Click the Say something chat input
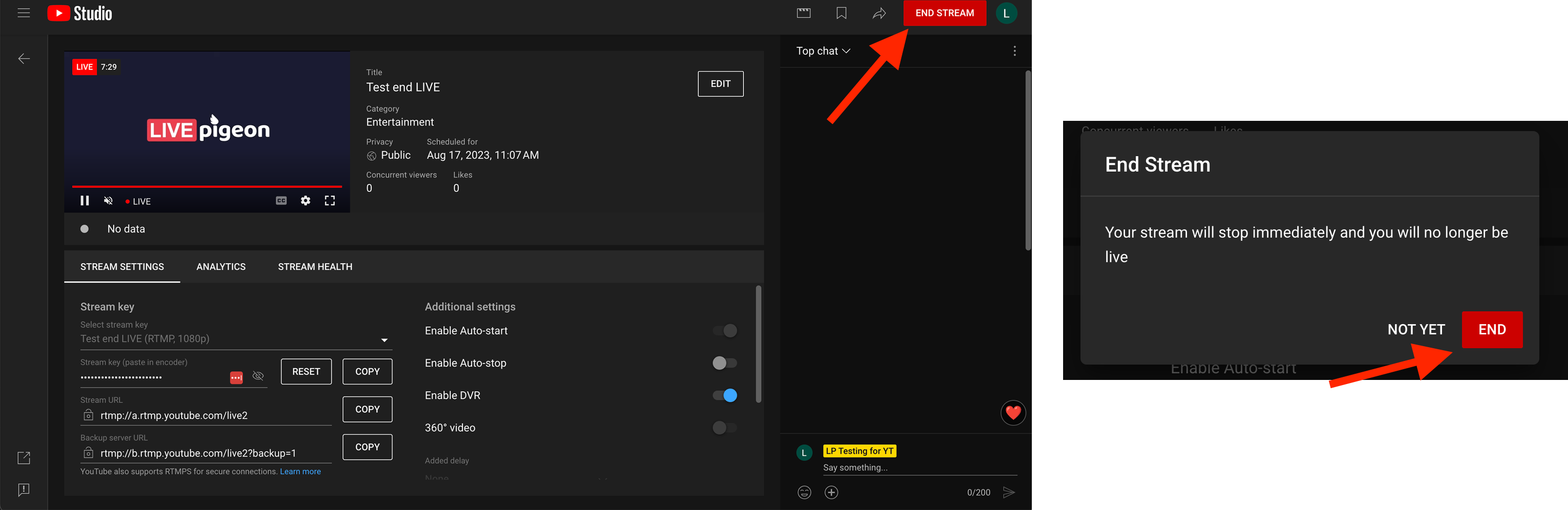 pos(920,468)
